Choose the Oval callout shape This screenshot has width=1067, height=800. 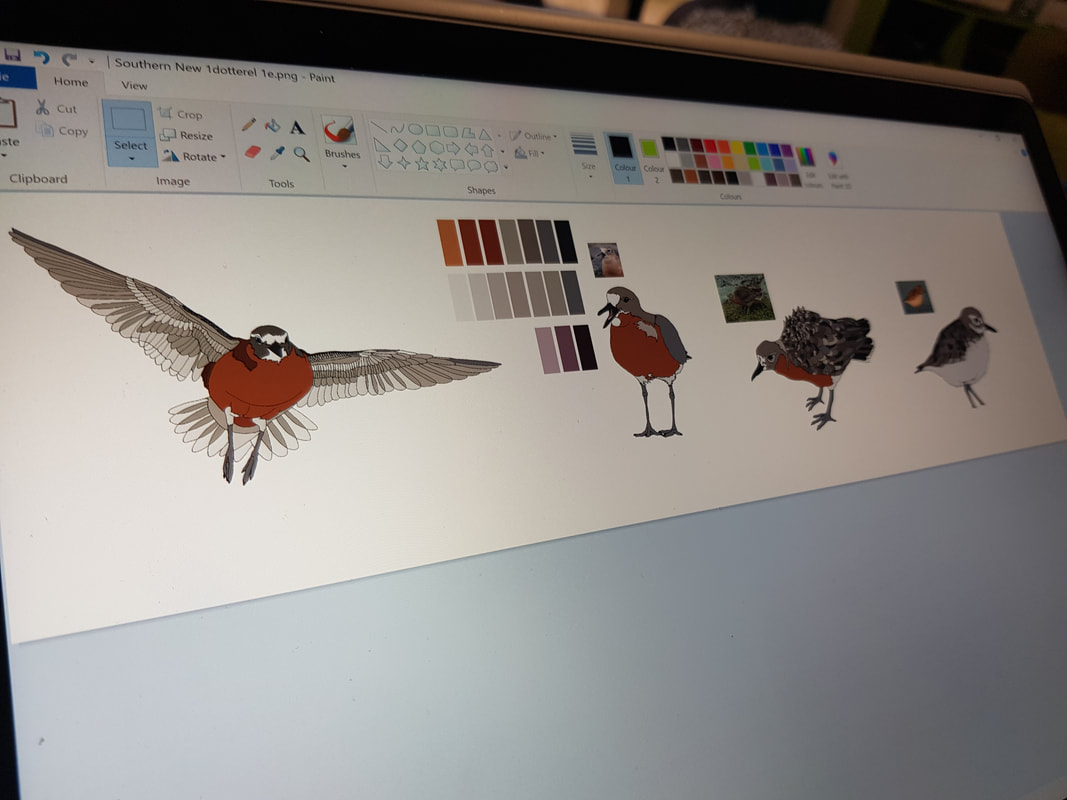click(474, 165)
